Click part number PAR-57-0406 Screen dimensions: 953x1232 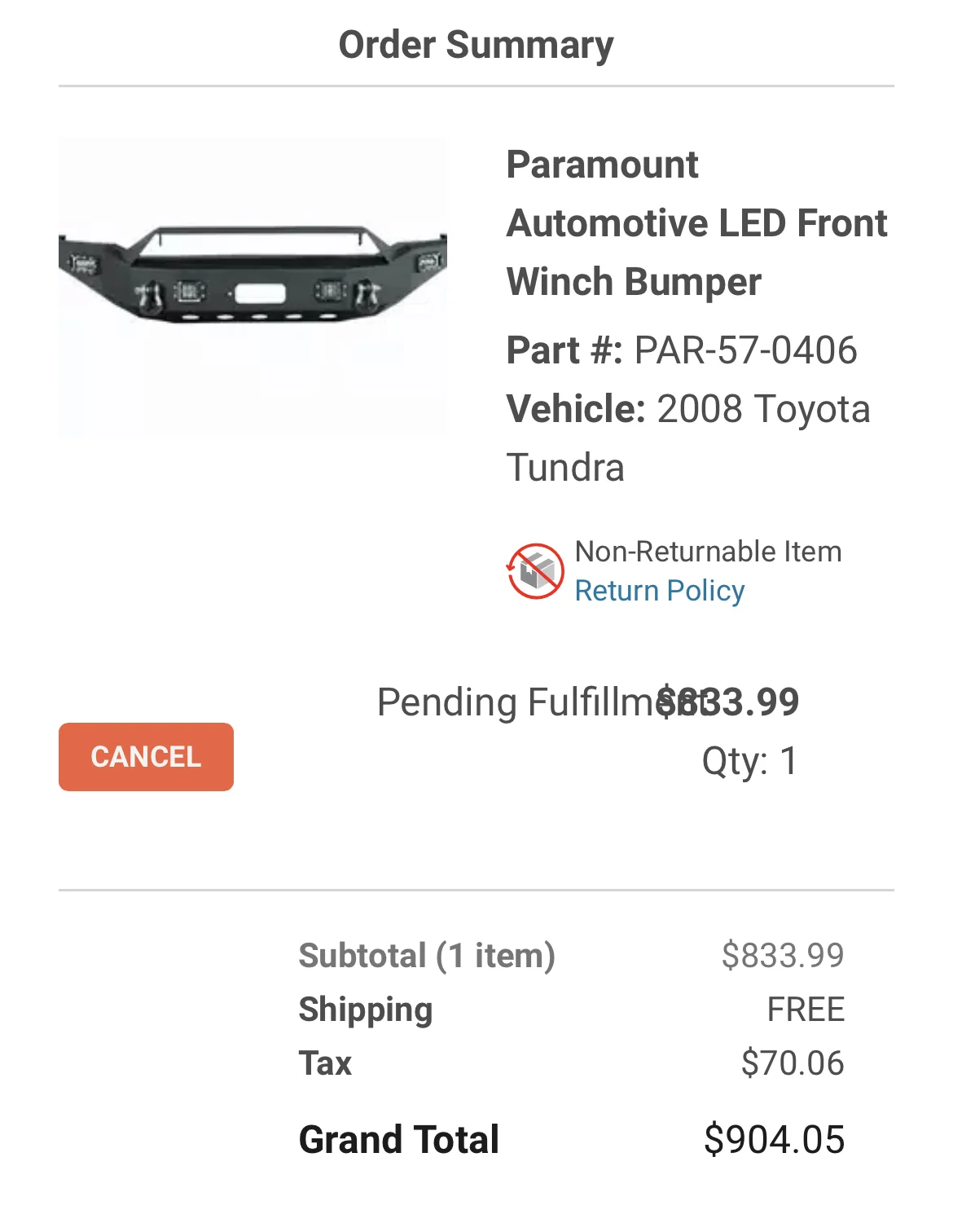[x=745, y=350]
